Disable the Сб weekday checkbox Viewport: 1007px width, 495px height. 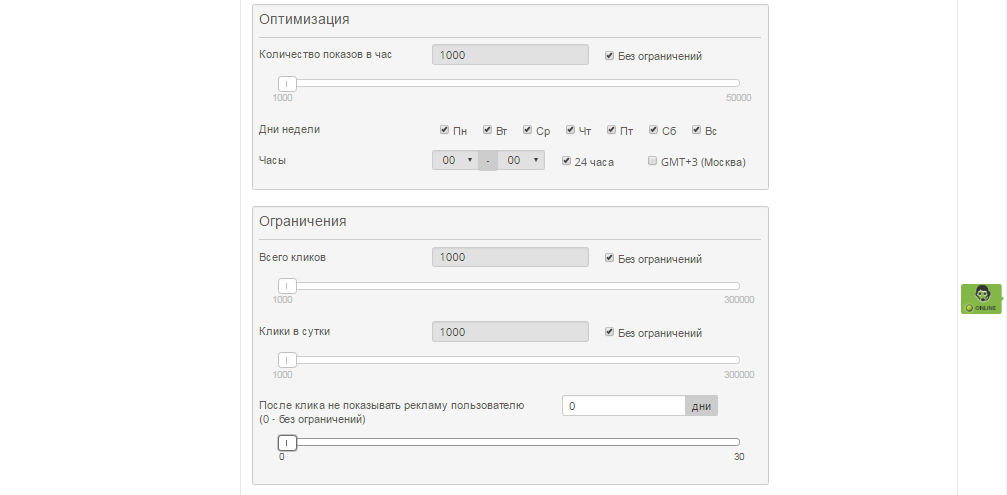click(653, 130)
